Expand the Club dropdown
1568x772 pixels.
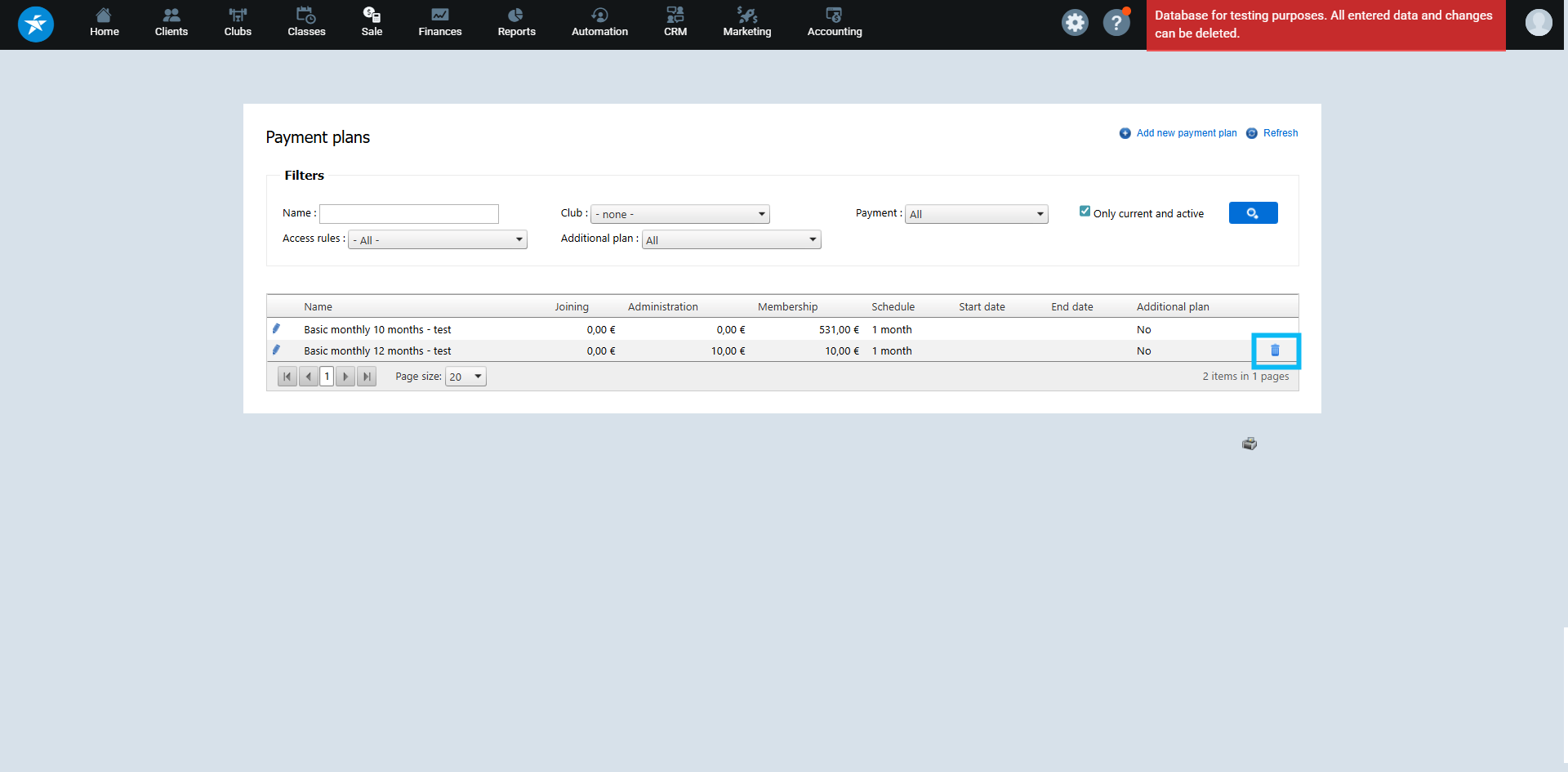tap(679, 214)
